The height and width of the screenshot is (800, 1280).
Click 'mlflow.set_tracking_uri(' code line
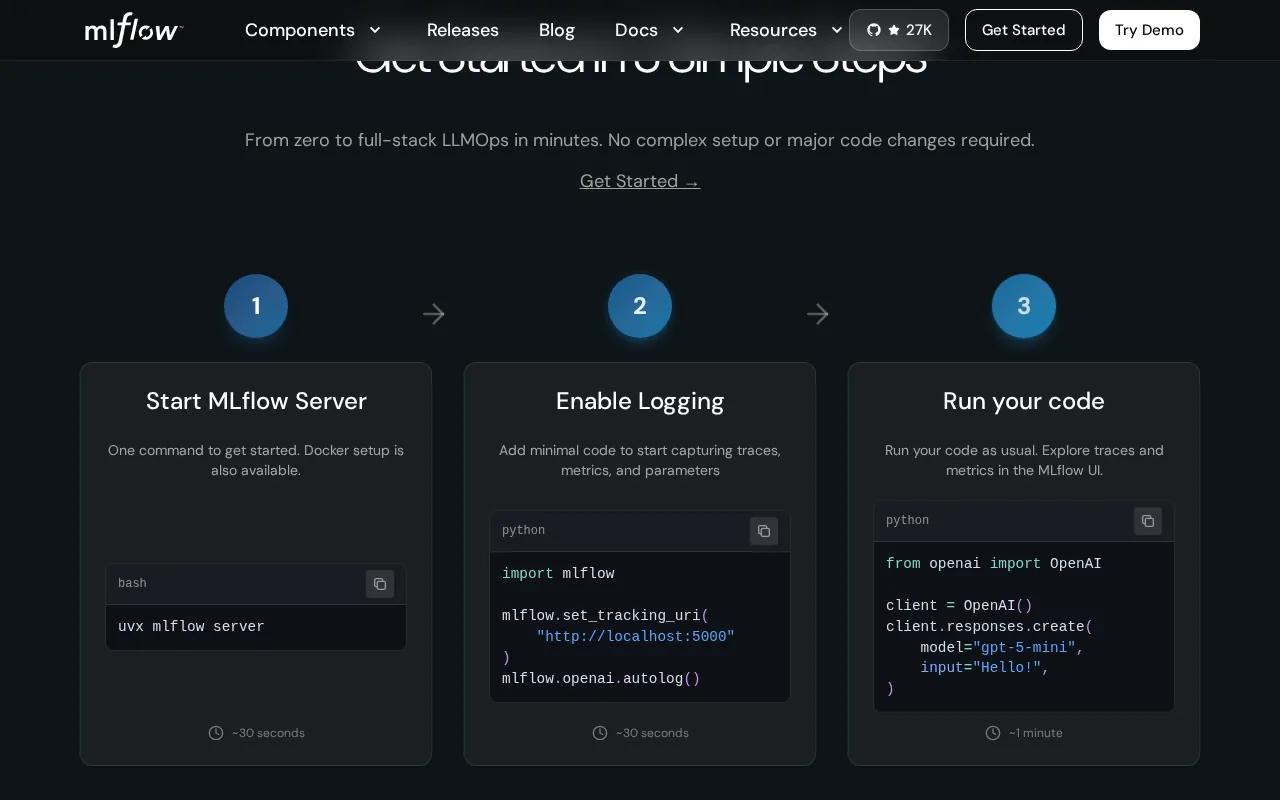605,616
